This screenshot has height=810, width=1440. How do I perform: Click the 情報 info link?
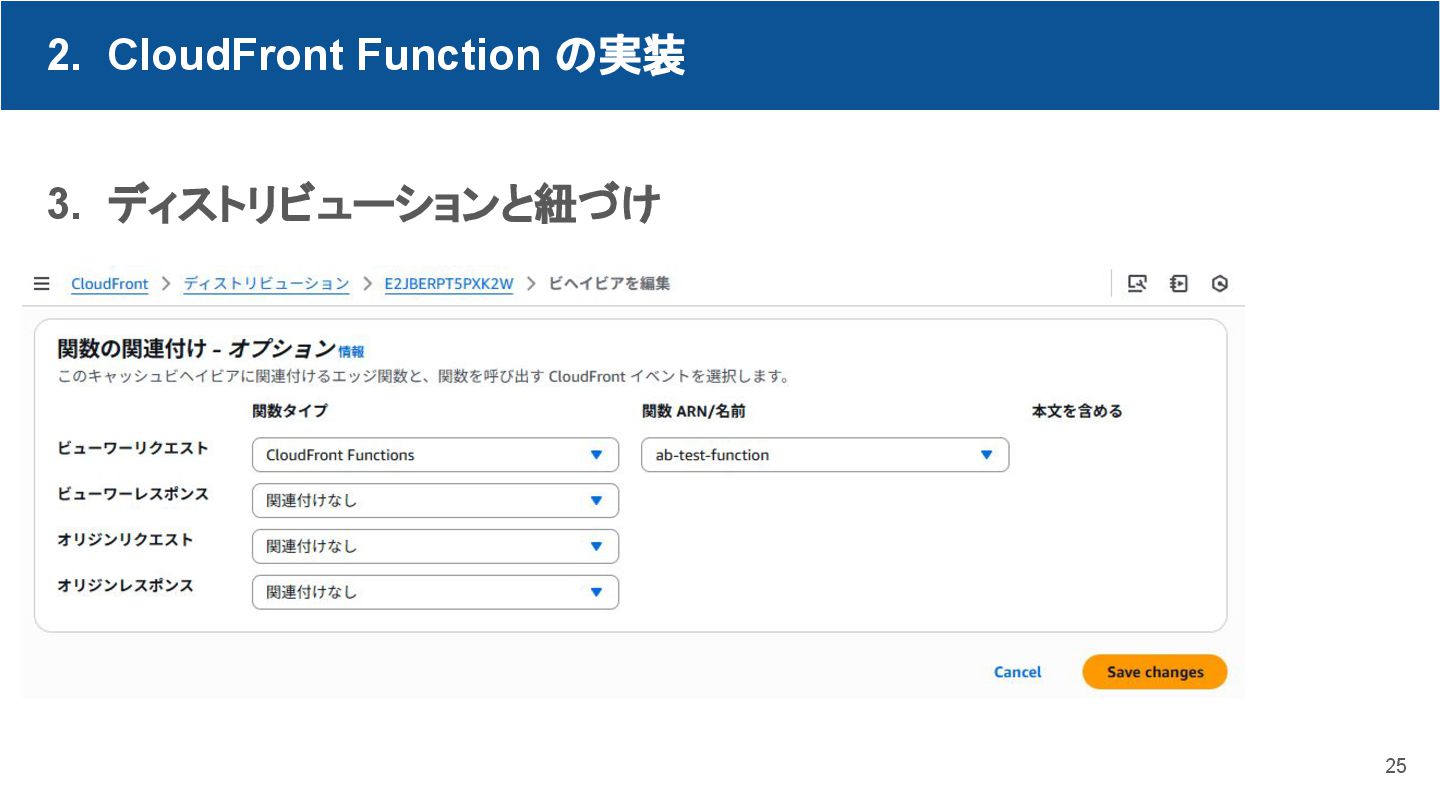(x=351, y=352)
